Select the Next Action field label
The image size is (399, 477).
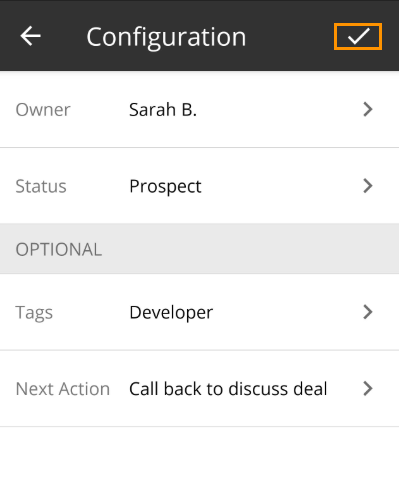click(x=63, y=389)
